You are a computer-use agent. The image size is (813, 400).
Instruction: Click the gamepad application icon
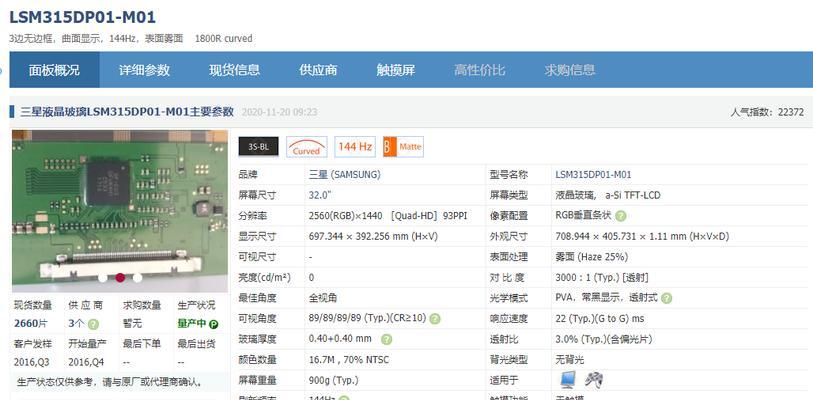pyautogui.click(x=594, y=380)
